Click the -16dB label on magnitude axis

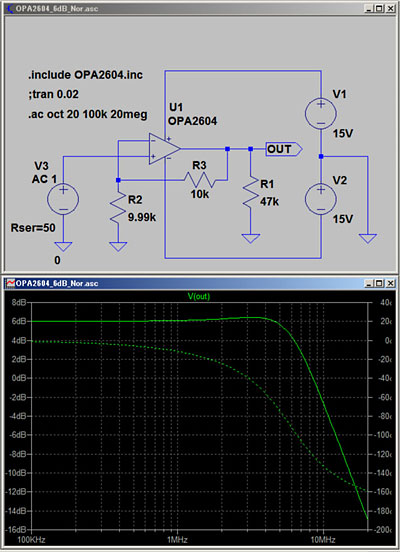pyautogui.click(x=17, y=529)
